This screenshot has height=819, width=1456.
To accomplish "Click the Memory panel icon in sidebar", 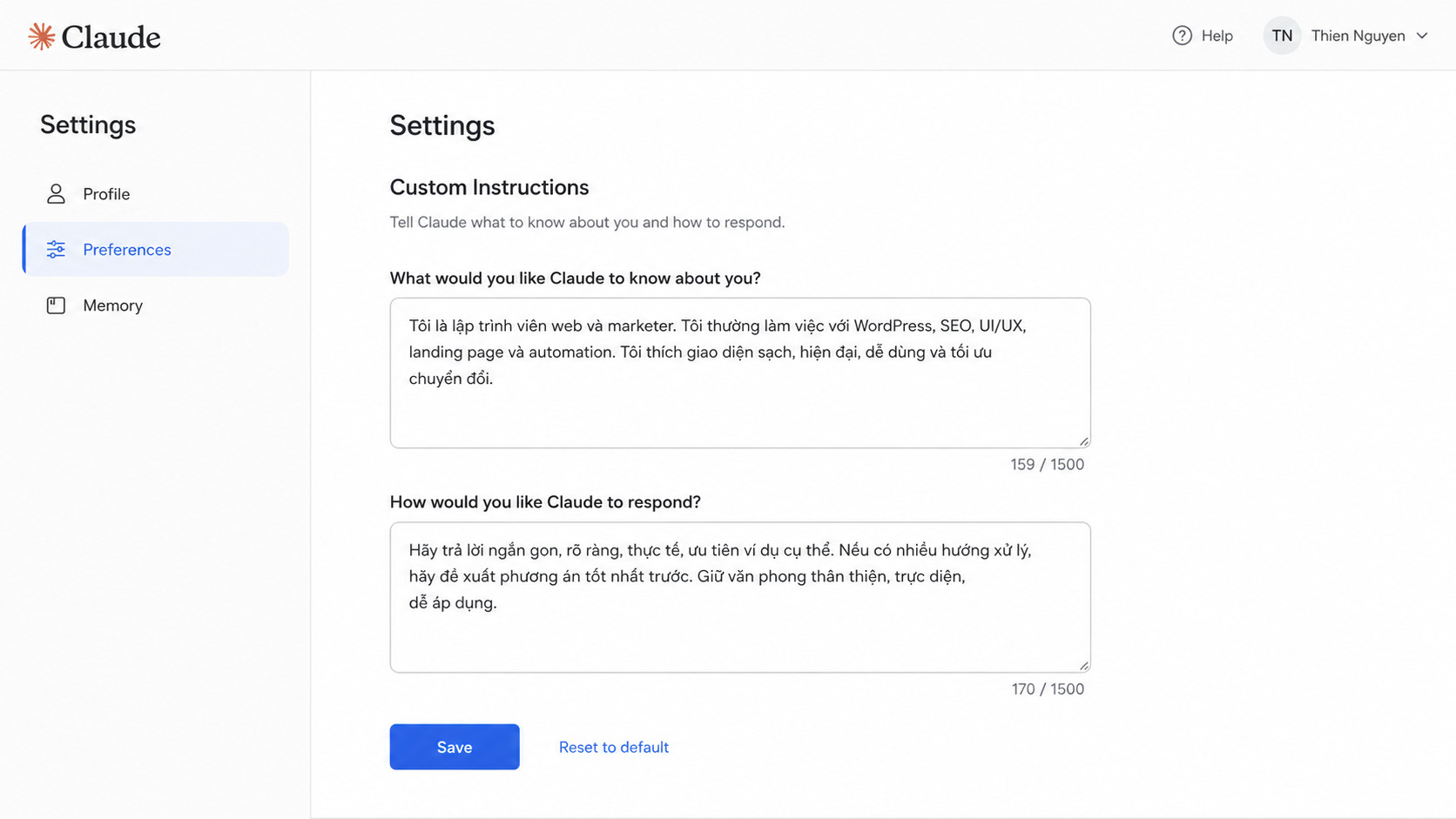I will click(x=56, y=305).
